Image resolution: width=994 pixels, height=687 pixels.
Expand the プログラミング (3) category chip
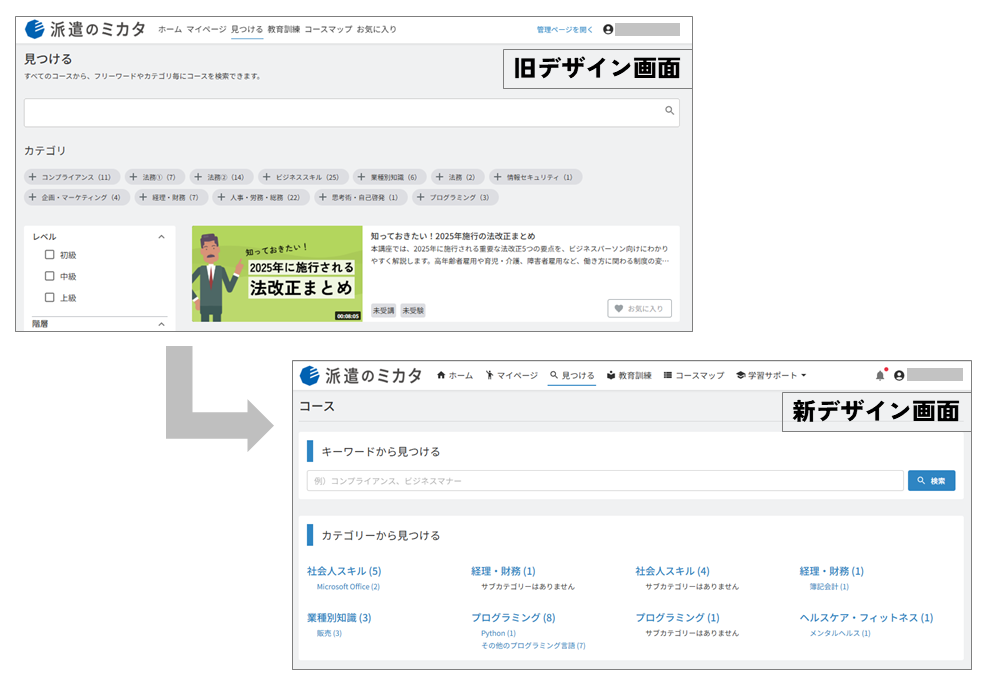(455, 197)
